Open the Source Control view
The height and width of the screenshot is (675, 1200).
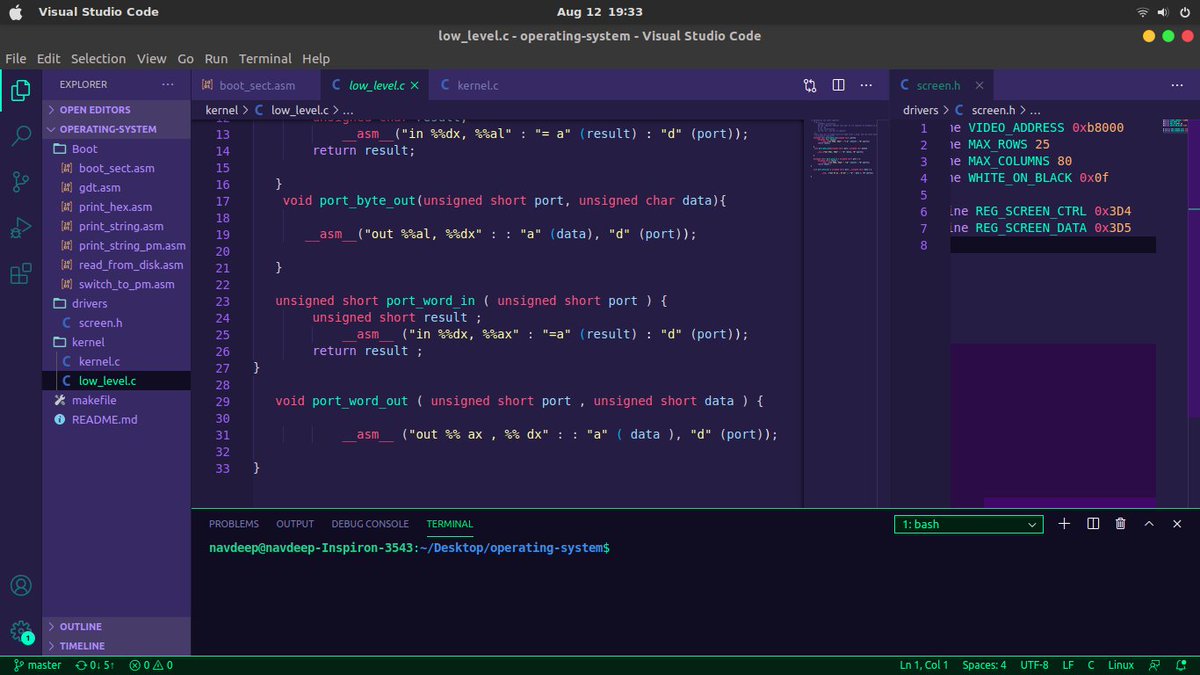coord(21,182)
